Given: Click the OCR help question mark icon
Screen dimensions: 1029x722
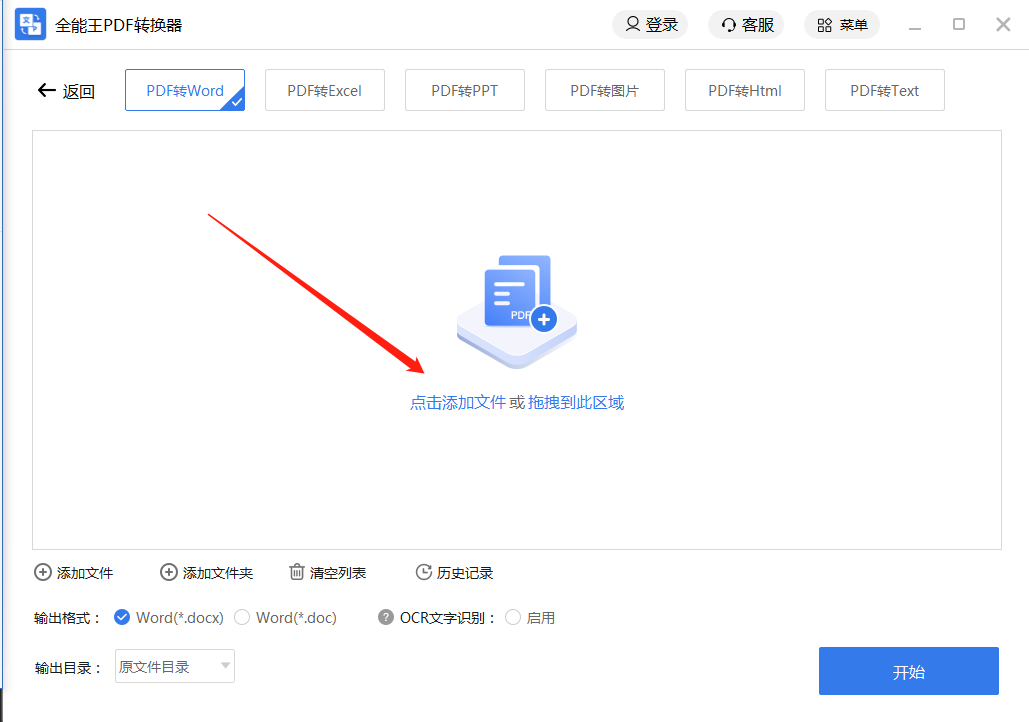Looking at the screenshot, I should (386, 618).
